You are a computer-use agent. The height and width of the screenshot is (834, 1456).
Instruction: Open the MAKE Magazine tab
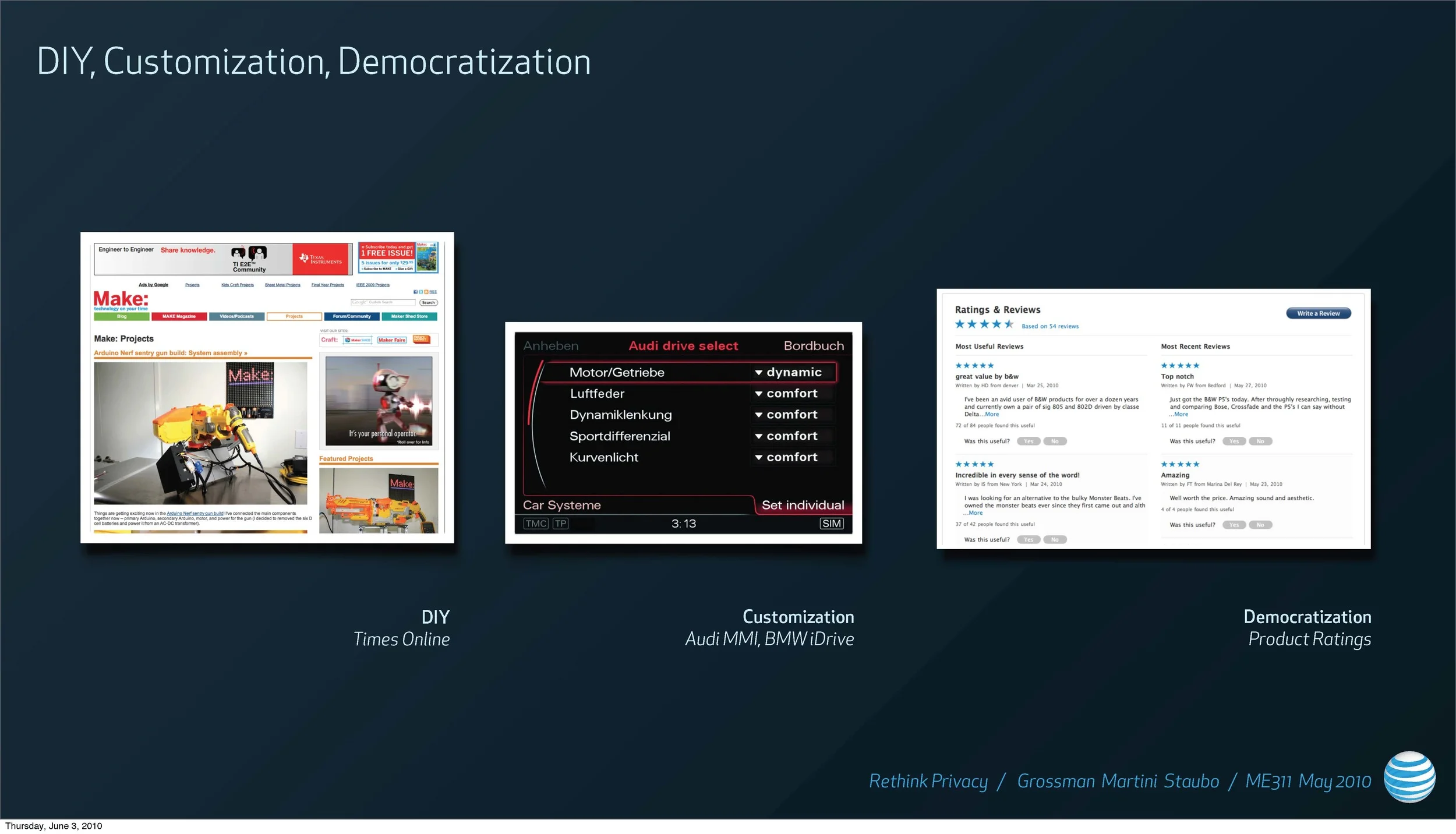(x=179, y=316)
